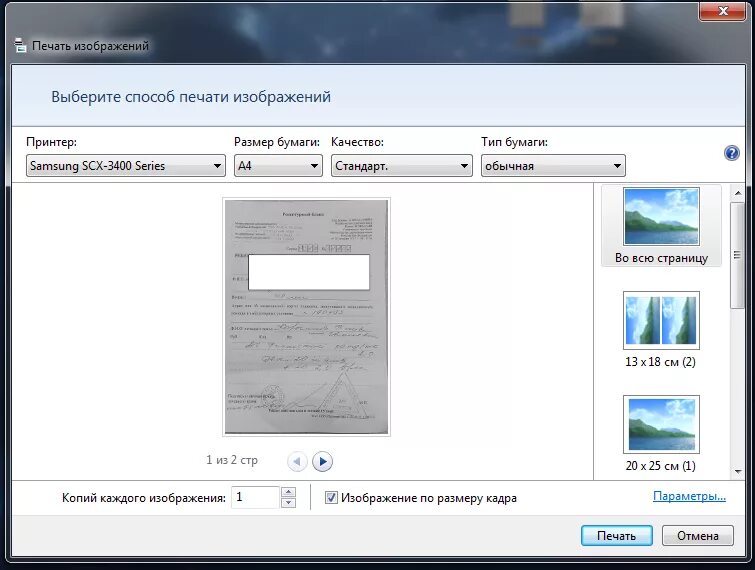Close the print dialog window

tap(722, 11)
